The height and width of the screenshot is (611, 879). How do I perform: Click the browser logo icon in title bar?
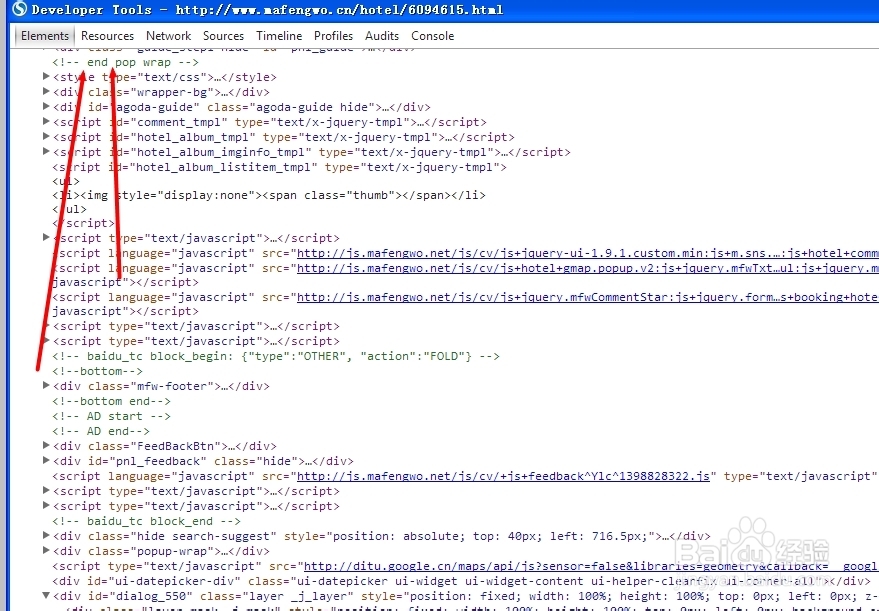tap(19, 10)
